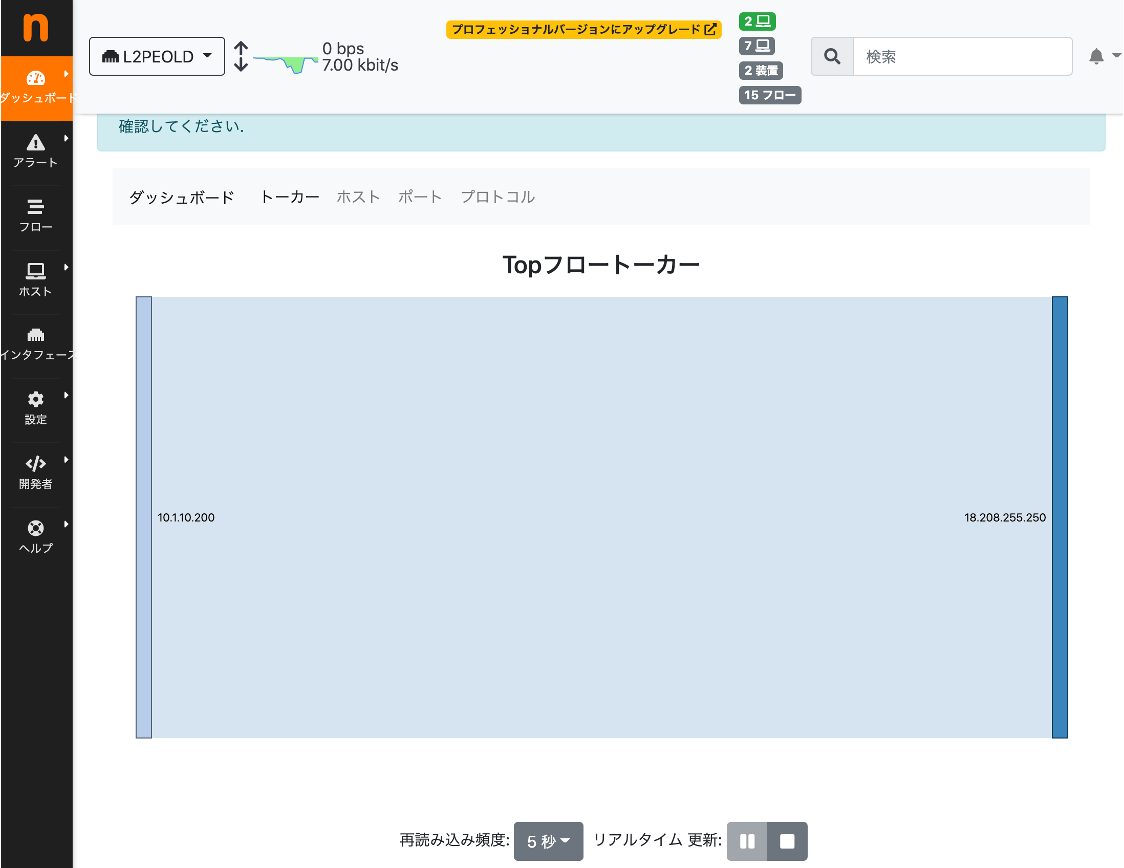This screenshot has height=868, width=1124.
Task: Select the トーカー (Talkers) tab
Action: point(290,197)
